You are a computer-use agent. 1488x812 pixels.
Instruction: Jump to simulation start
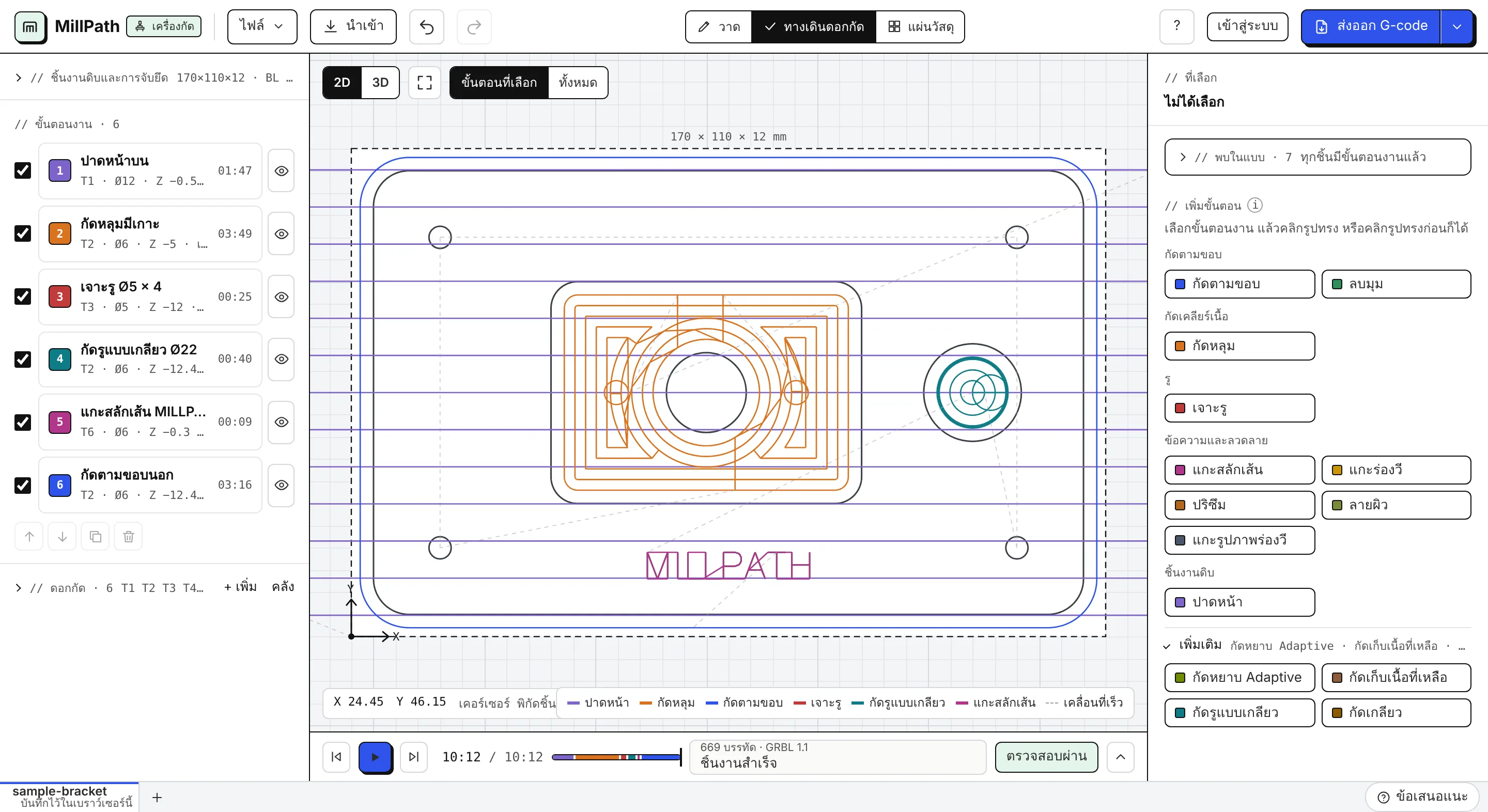[336, 757]
